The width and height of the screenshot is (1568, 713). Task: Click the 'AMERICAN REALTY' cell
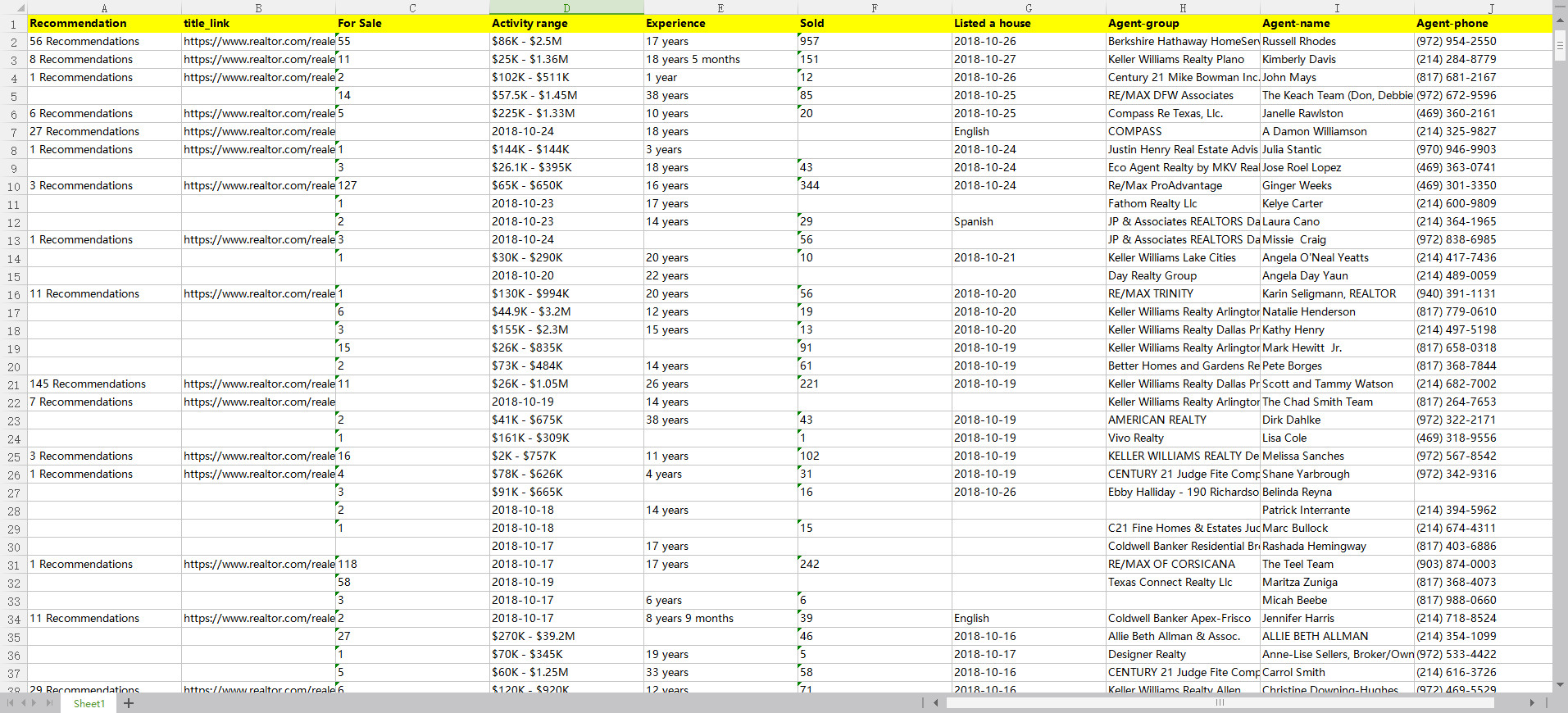click(x=1183, y=420)
